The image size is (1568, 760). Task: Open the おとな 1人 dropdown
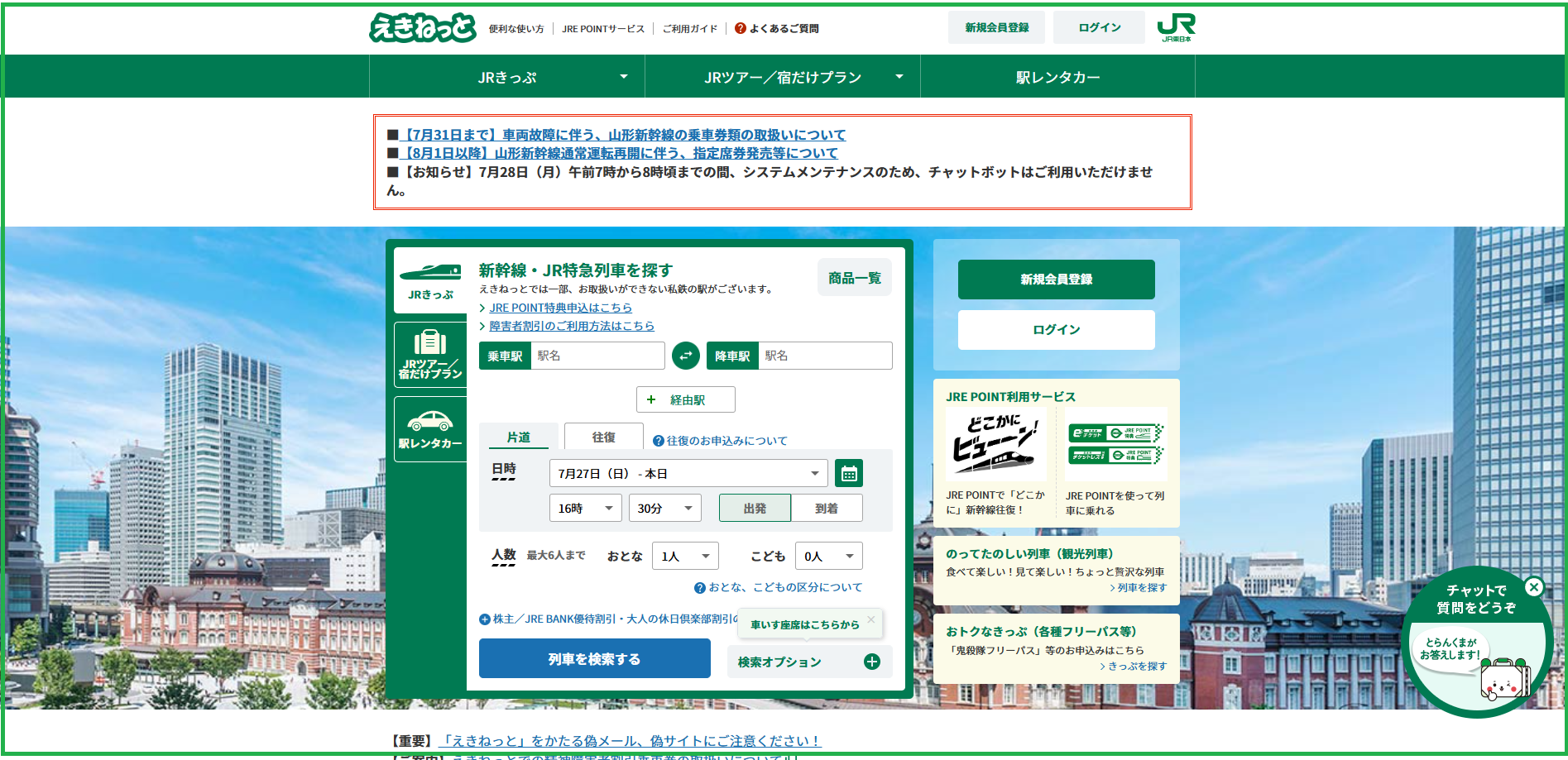(685, 556)
